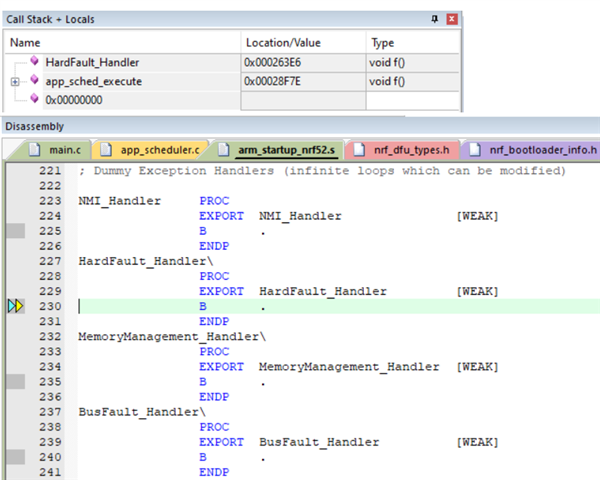Expand the app_sched_execute tree node
Image resolution: width=600 pixels, height=480 pixels.
(15, 81)
